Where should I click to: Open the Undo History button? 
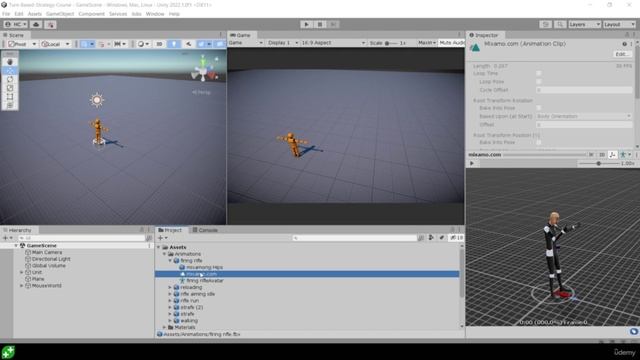pyautogui.click(x=546, y=24)
